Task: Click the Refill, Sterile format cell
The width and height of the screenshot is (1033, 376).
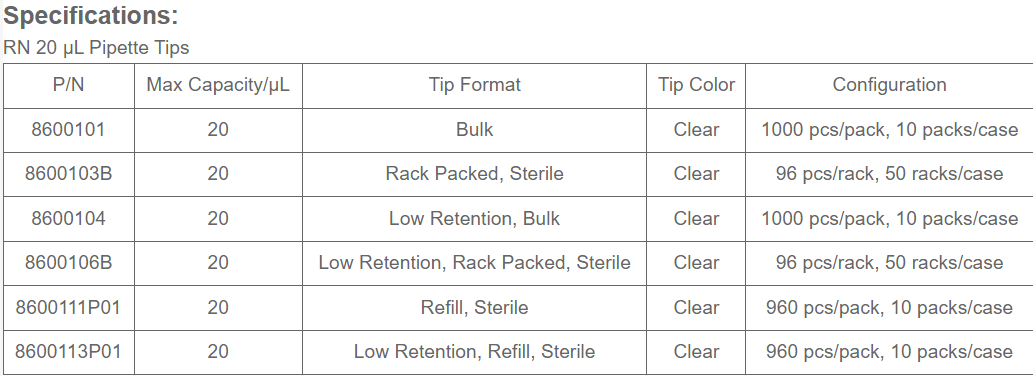Action: pos(474,308)
